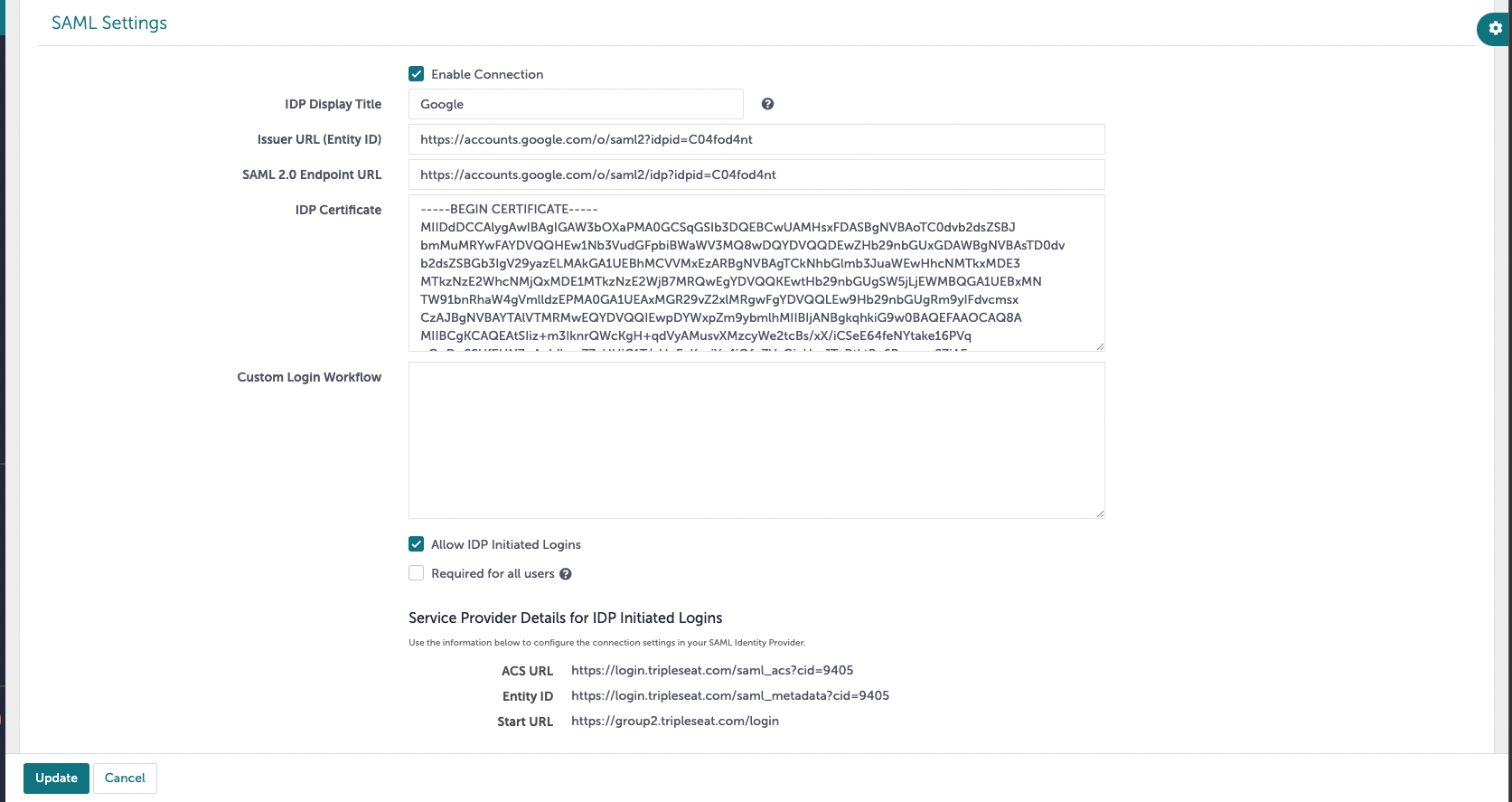Click help icon next to Required for all users

point(566,574)
